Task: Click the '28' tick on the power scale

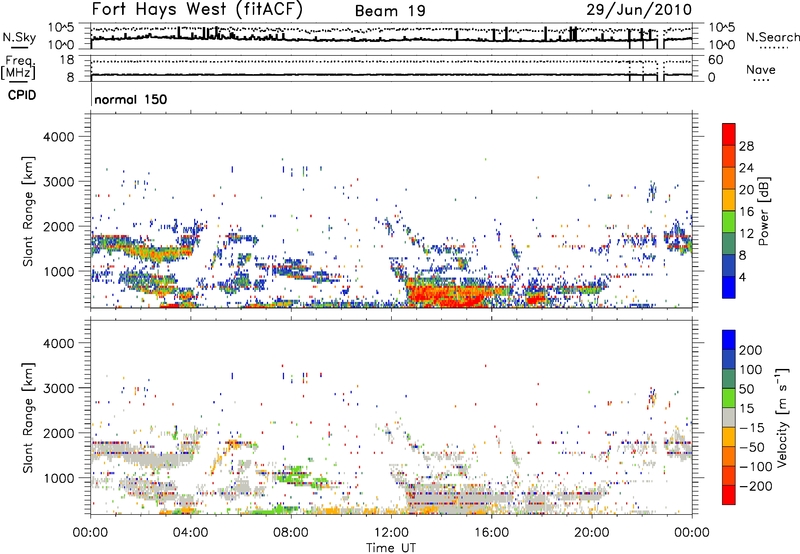Action: (746, 146)
